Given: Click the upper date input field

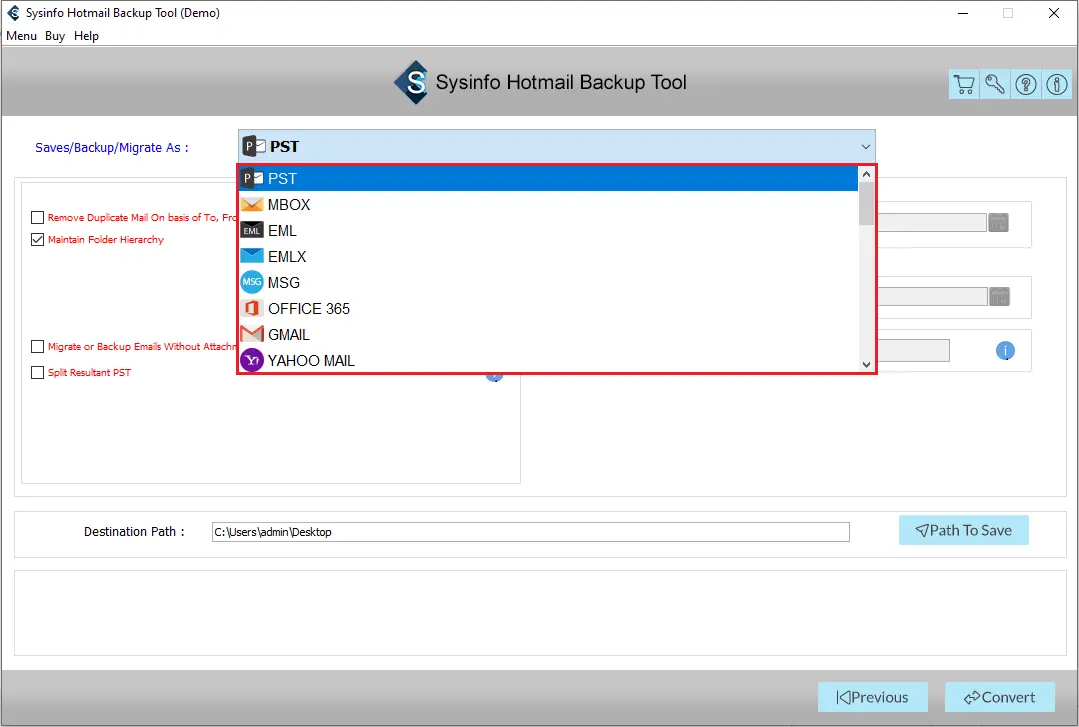Looking at the screenshot, I should click(932, 222).
